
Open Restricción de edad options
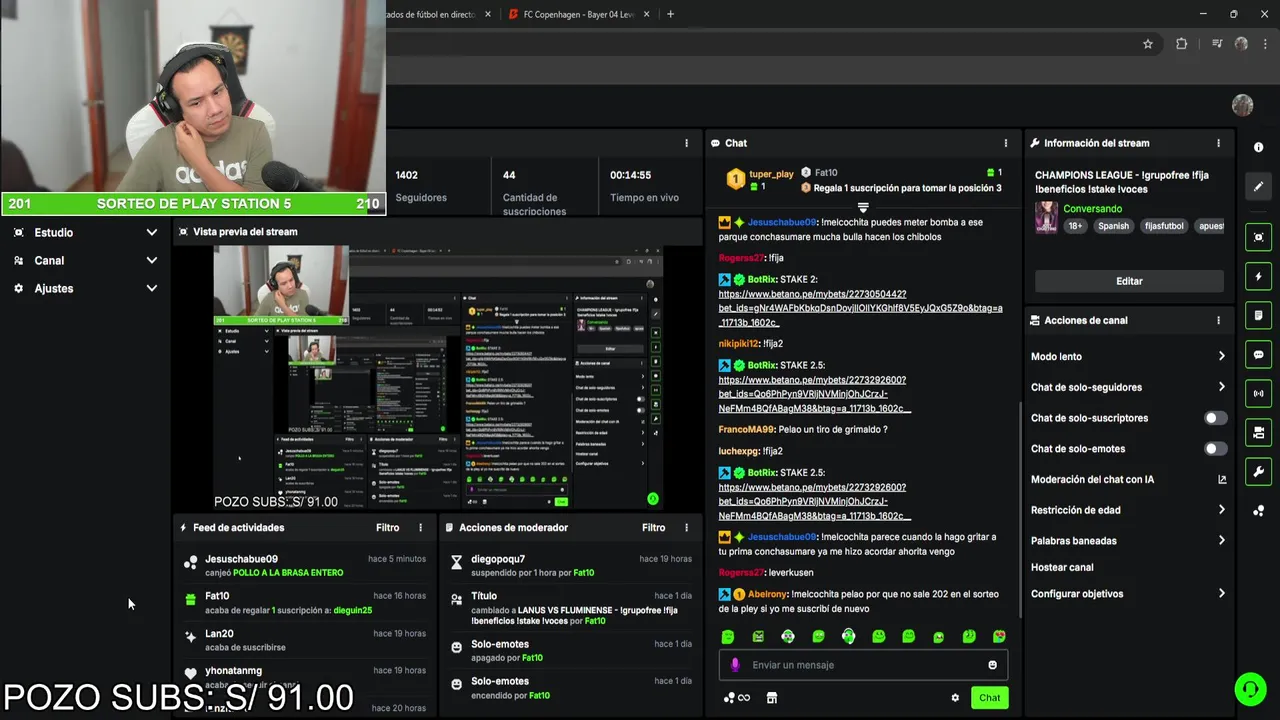(1128, 510)
